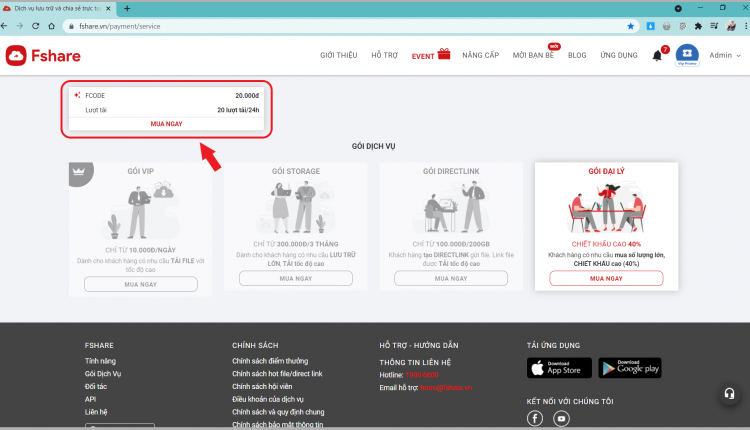Email hotro@fshare.vn support link

[x=446, y=388]
